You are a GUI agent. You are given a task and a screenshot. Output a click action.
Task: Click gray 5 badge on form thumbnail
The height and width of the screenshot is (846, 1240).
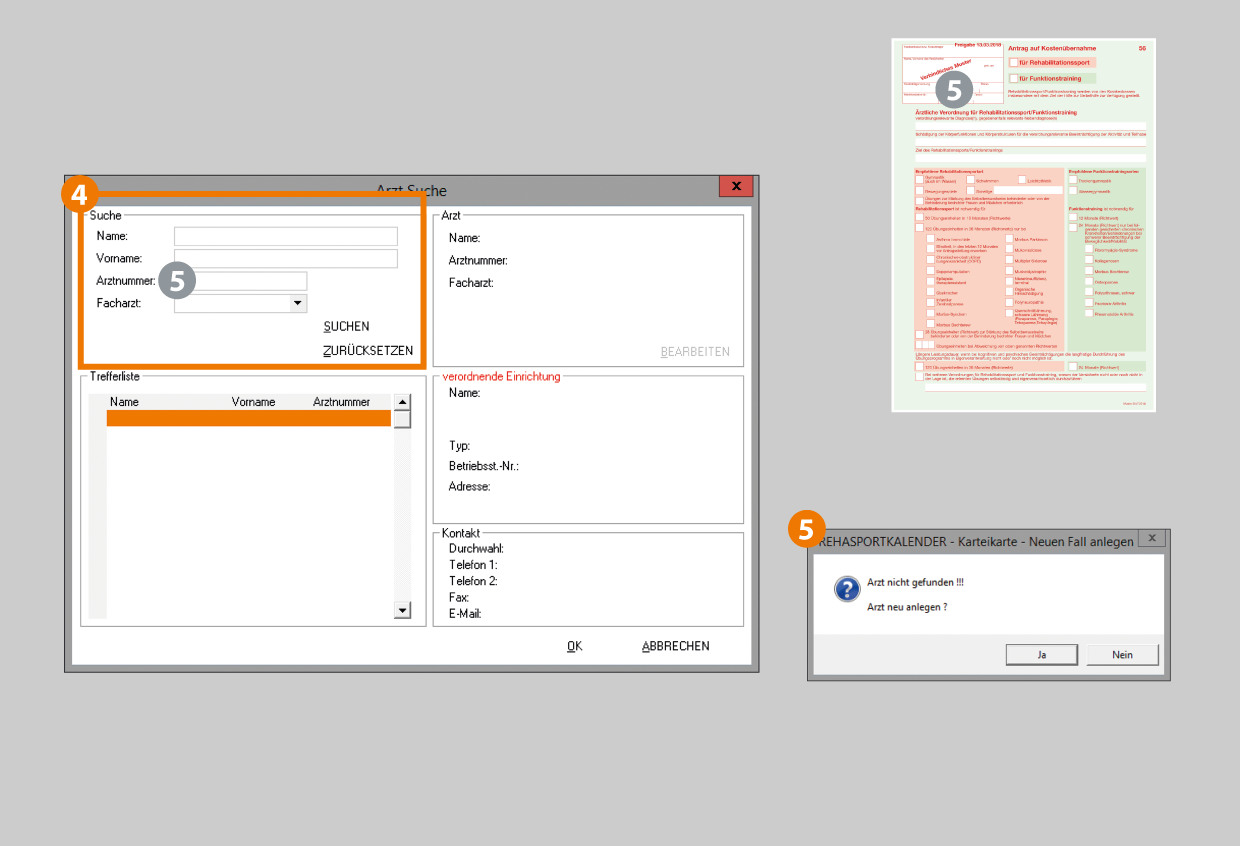pyautogui.click(x=954, y=90)
